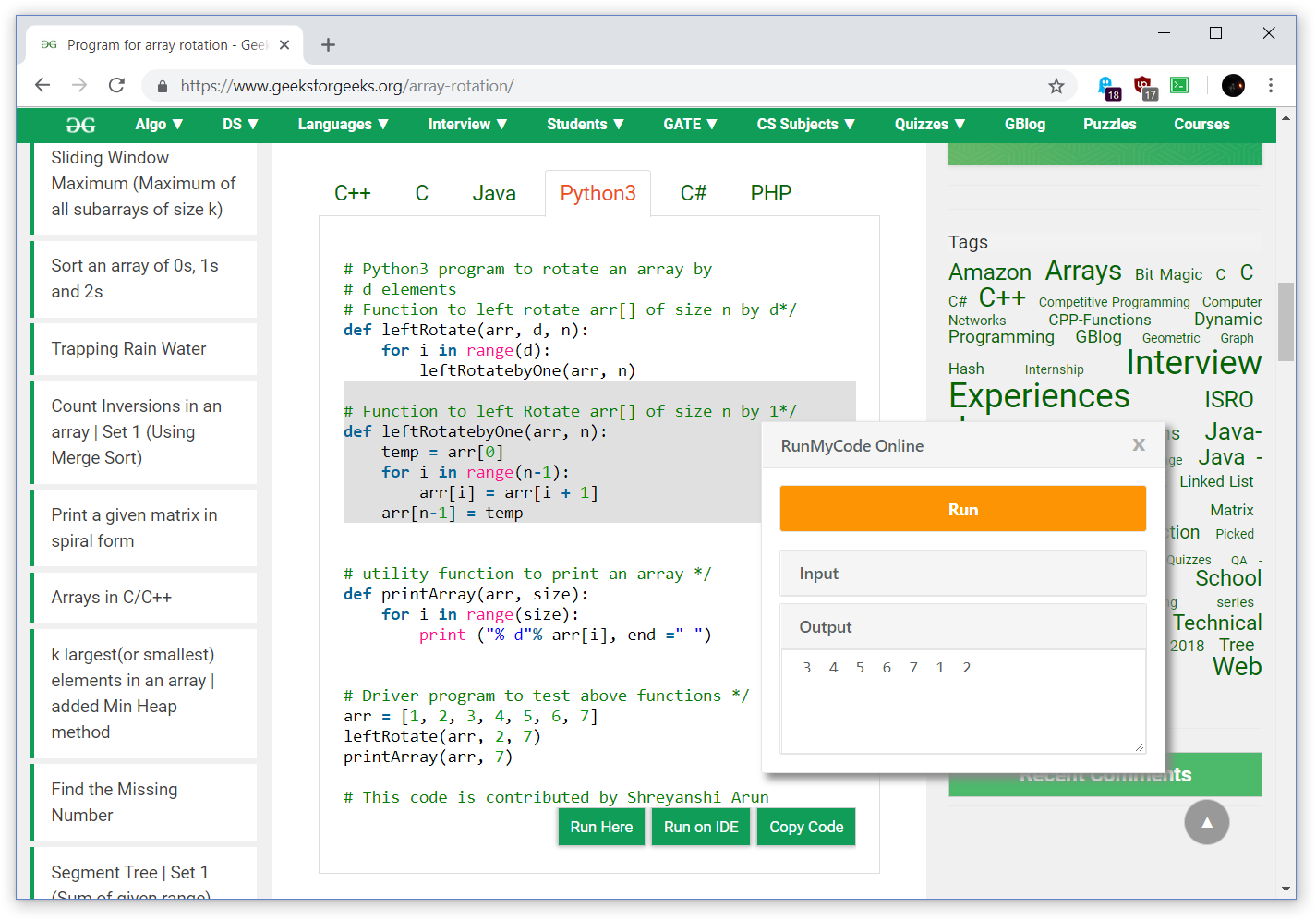This screenshot has height=920, width=1316.
Task: Select the Python3 code tab
Action: [598, 193]
